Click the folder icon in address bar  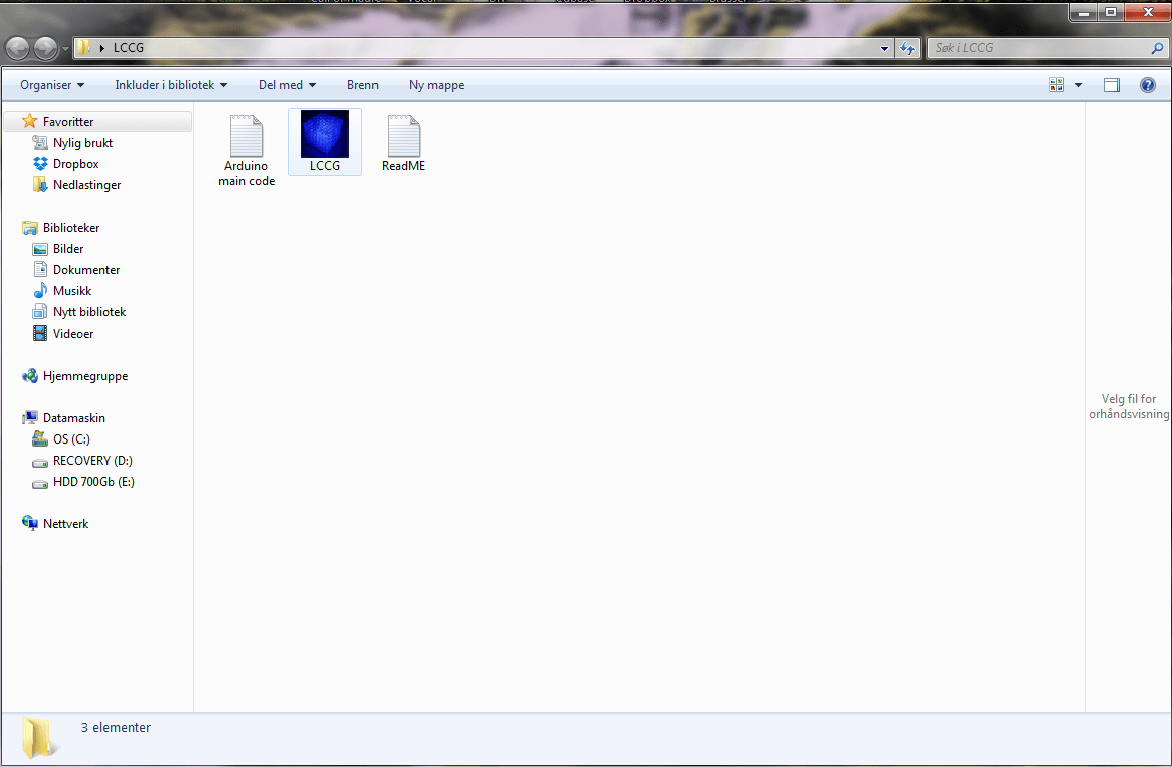(x=84, y=47)
